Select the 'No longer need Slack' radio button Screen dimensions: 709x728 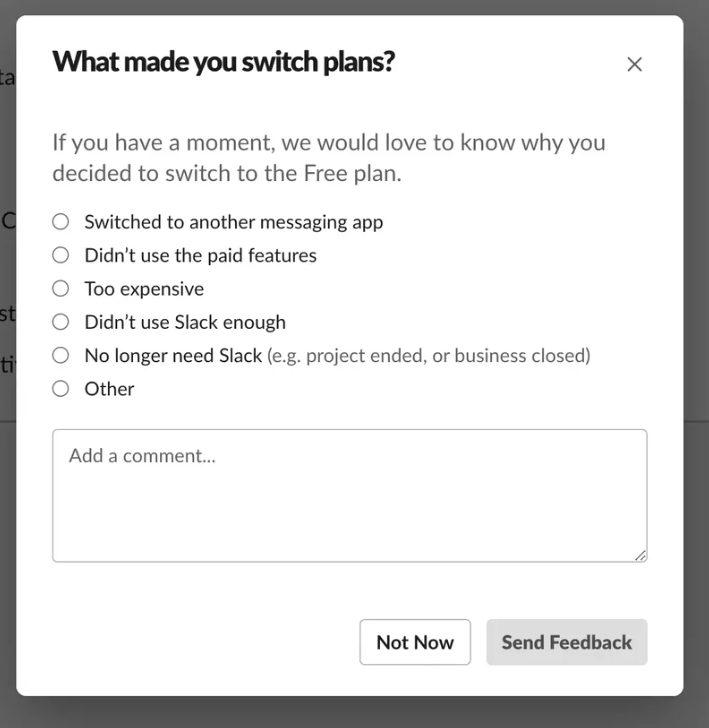[61, 355]
